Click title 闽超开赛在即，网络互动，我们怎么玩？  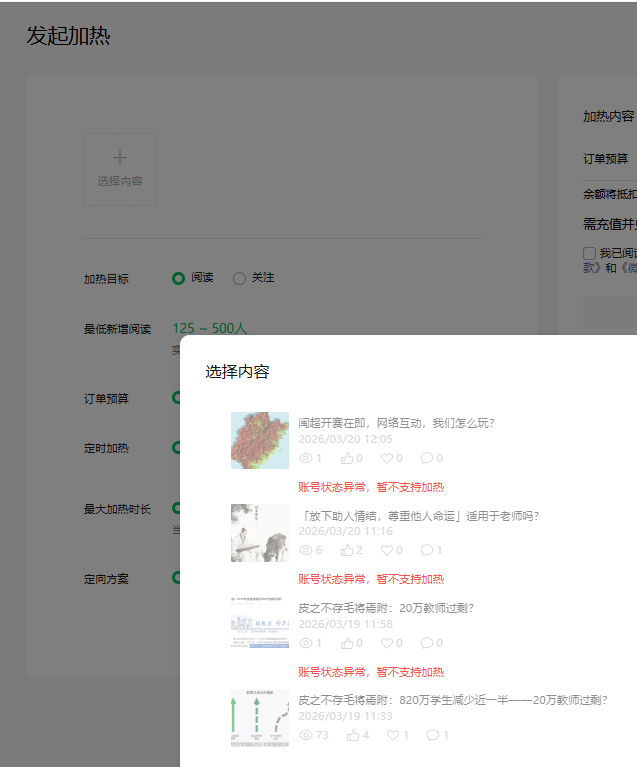tap(396, 423)
